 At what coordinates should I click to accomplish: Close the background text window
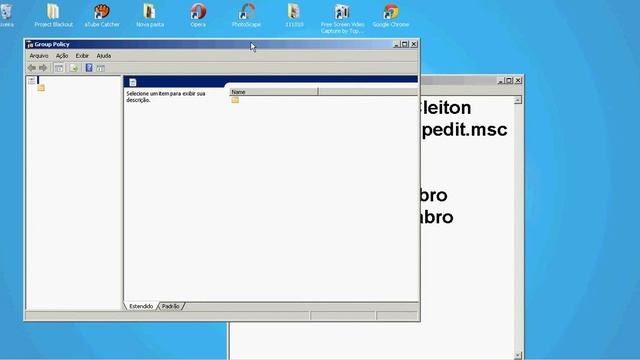click(x=518, y=80)
